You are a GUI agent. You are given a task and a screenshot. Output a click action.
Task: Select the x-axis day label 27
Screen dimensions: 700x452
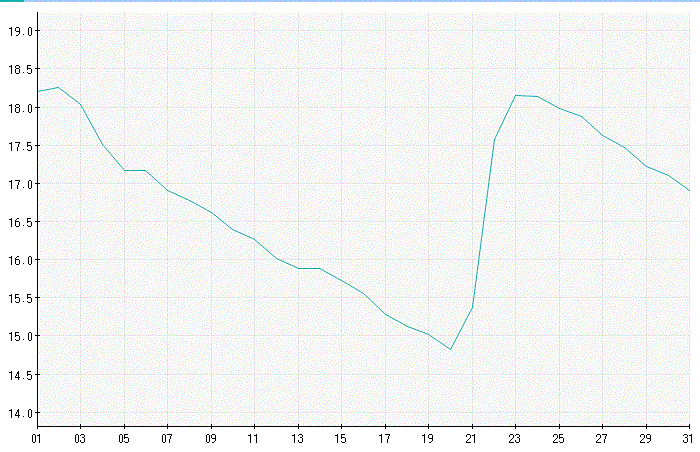coord(602,439)
